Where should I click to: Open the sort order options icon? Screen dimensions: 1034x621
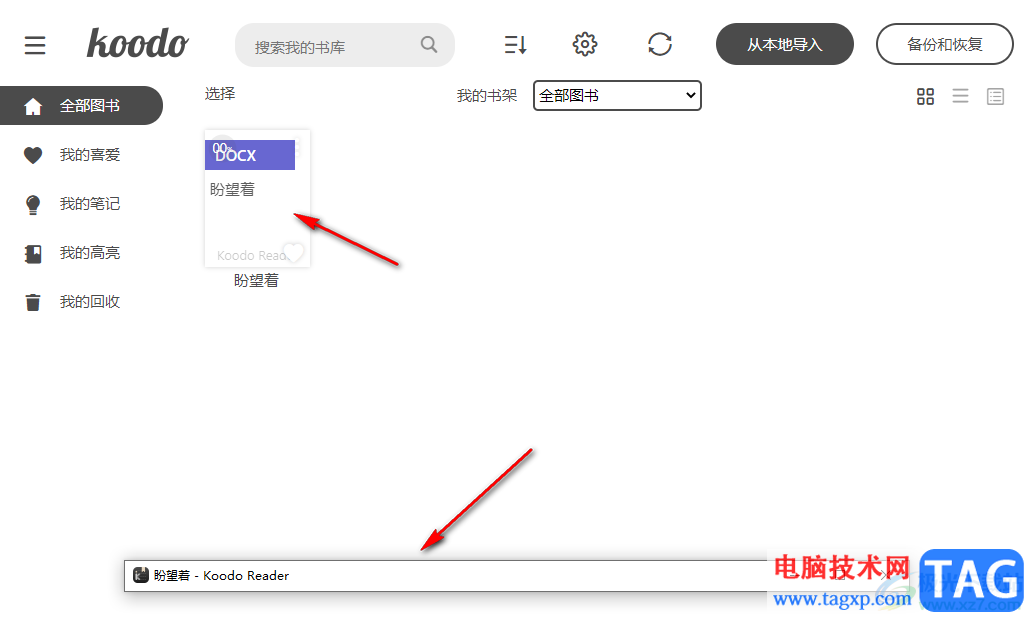click(515, 44)
